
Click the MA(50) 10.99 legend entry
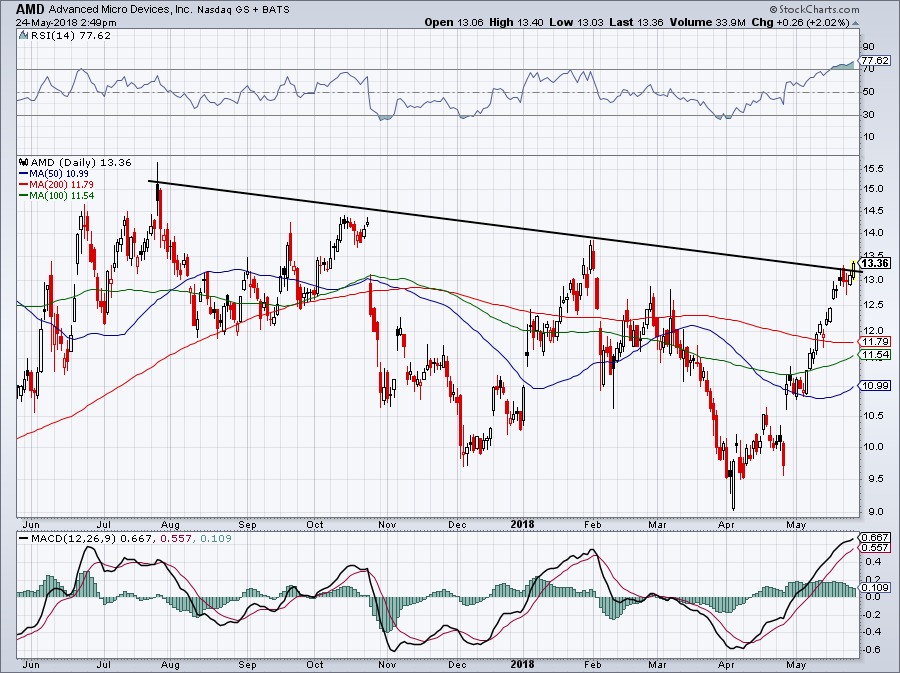[x=53, y=174]
